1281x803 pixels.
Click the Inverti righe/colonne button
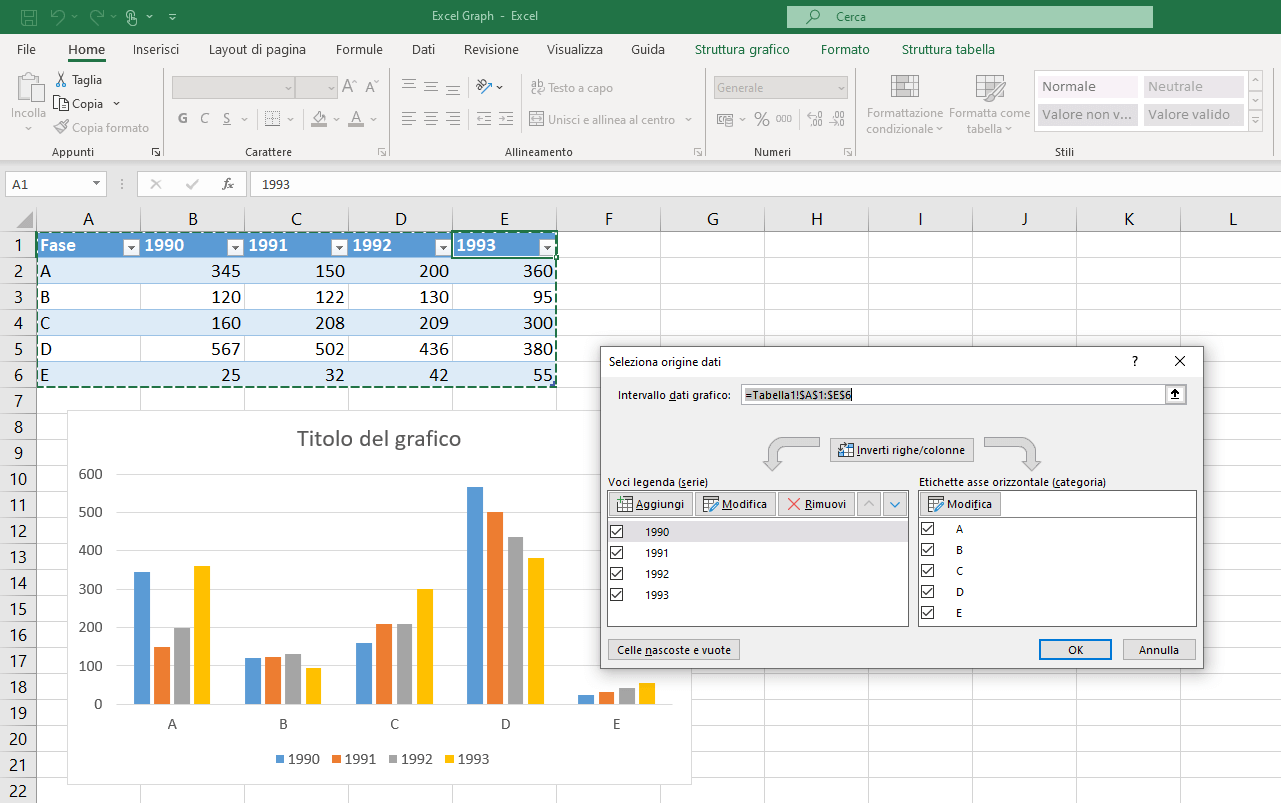(x=902, y=450)
